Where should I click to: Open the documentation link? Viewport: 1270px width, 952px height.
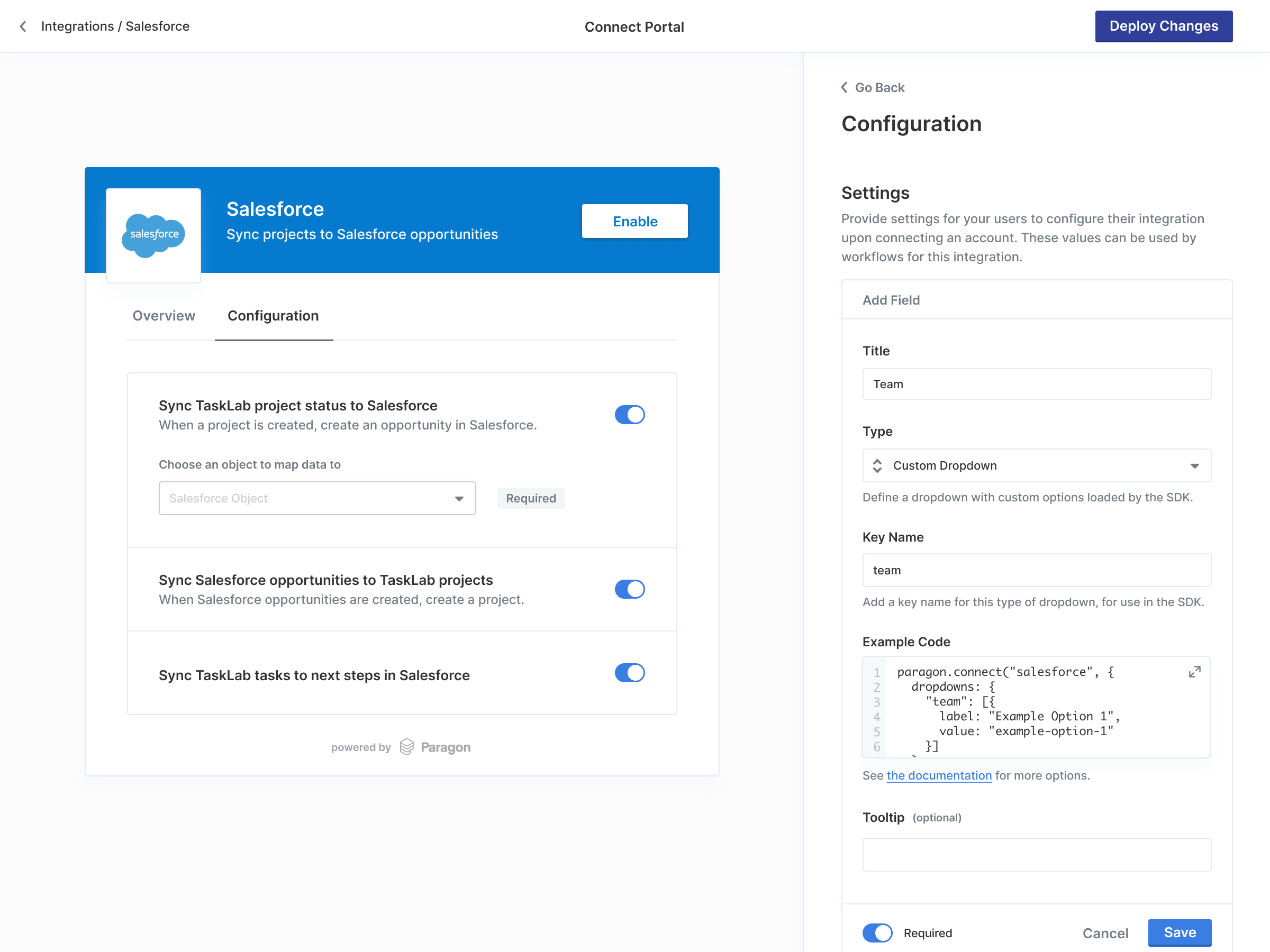point(939,775)
